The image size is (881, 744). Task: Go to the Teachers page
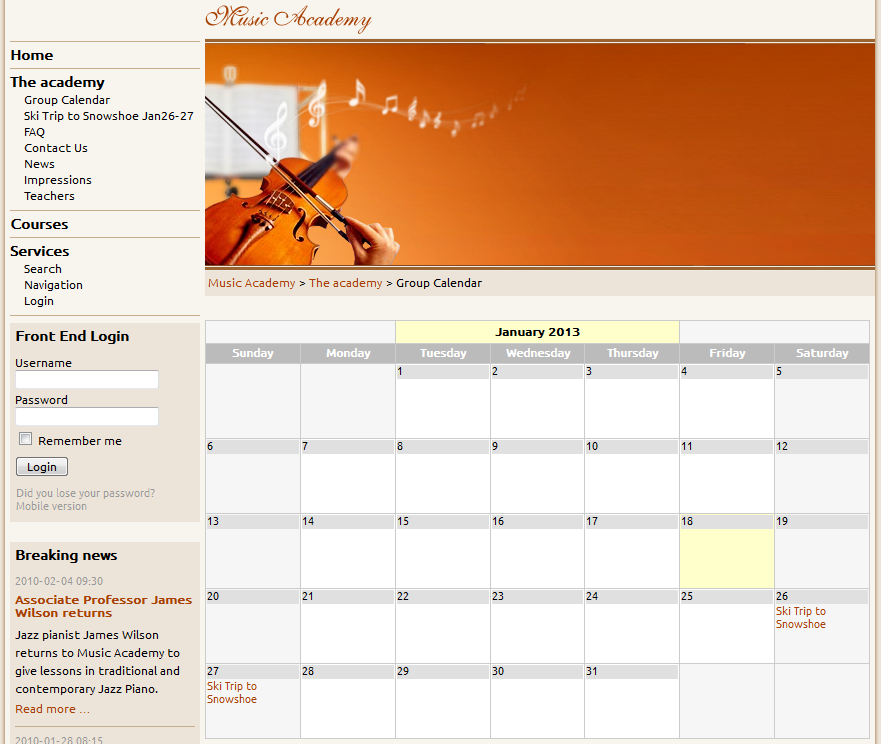pyautogui.click(x=49, y=196)
